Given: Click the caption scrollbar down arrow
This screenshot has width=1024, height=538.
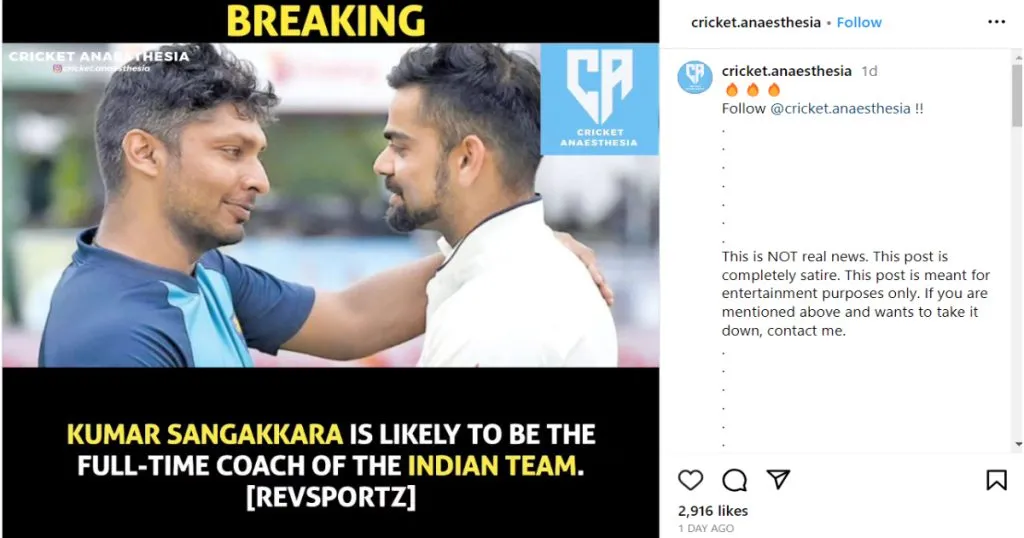Looking at the screenshot, I should pos(1017,445).
